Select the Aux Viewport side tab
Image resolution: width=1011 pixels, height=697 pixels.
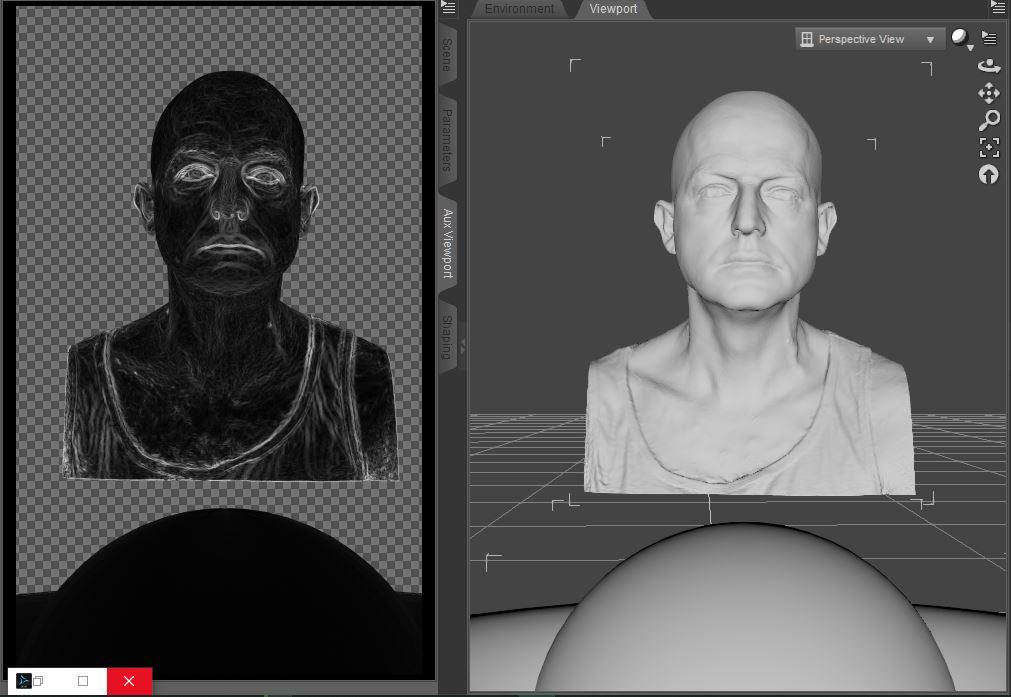click(x=447, y=243)
